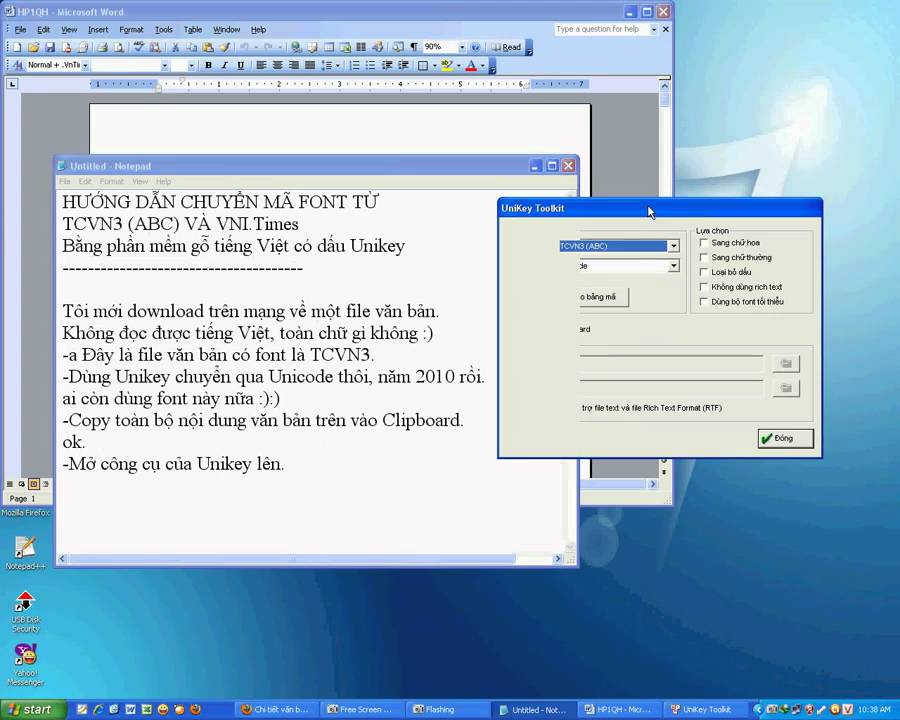Click the Numbering list icon in Word
Image resolution: width=900 pixels, height=720 pixels.
pos(355,65)
